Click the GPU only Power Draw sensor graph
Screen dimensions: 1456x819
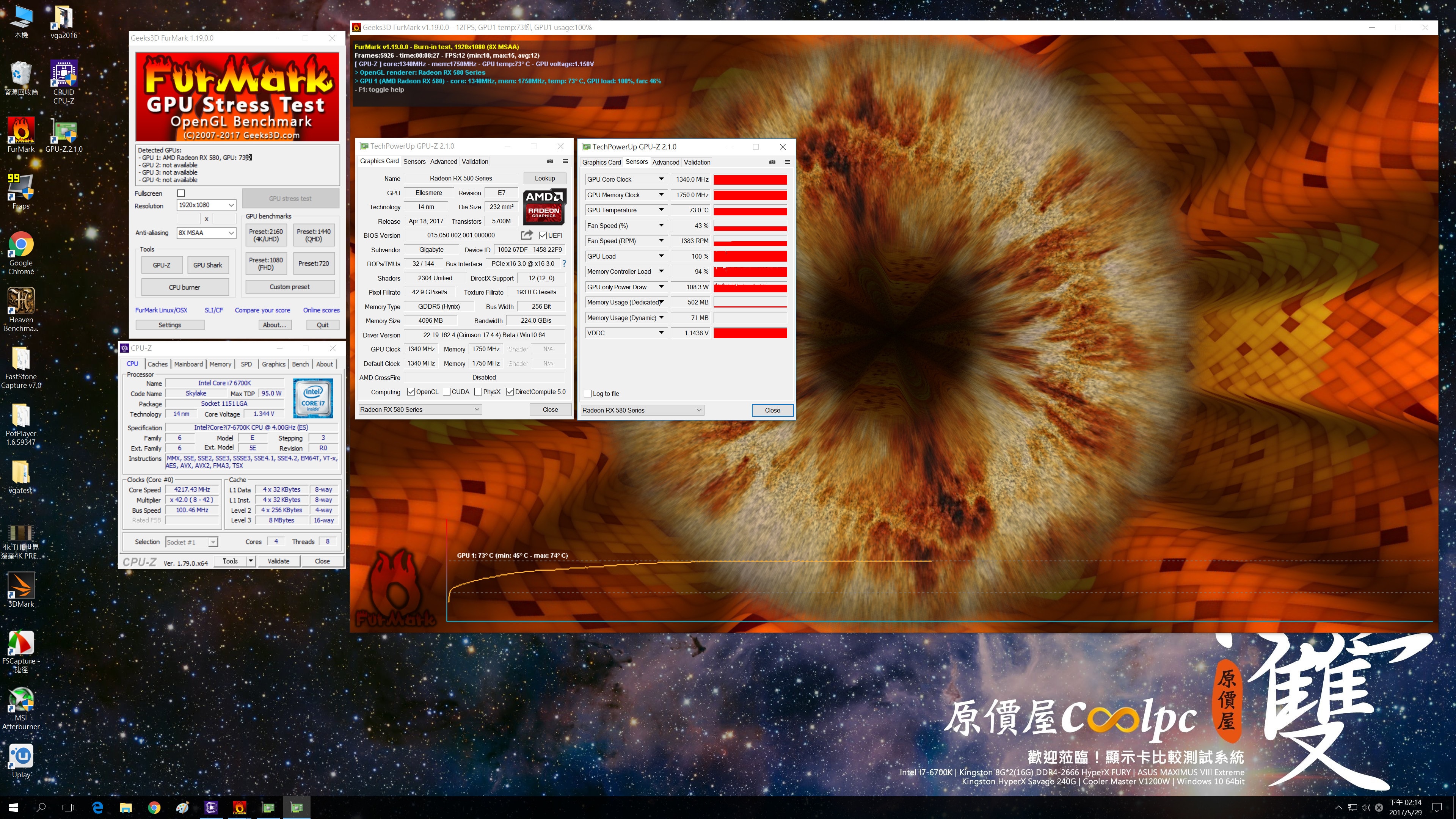(x=750, y=287)
